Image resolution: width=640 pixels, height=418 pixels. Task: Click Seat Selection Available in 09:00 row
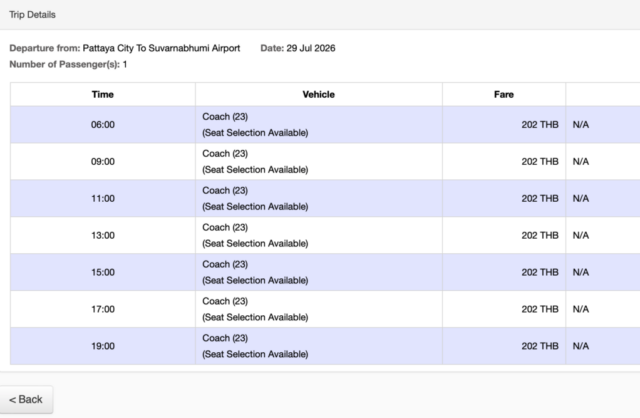click(x=255, y=170)
